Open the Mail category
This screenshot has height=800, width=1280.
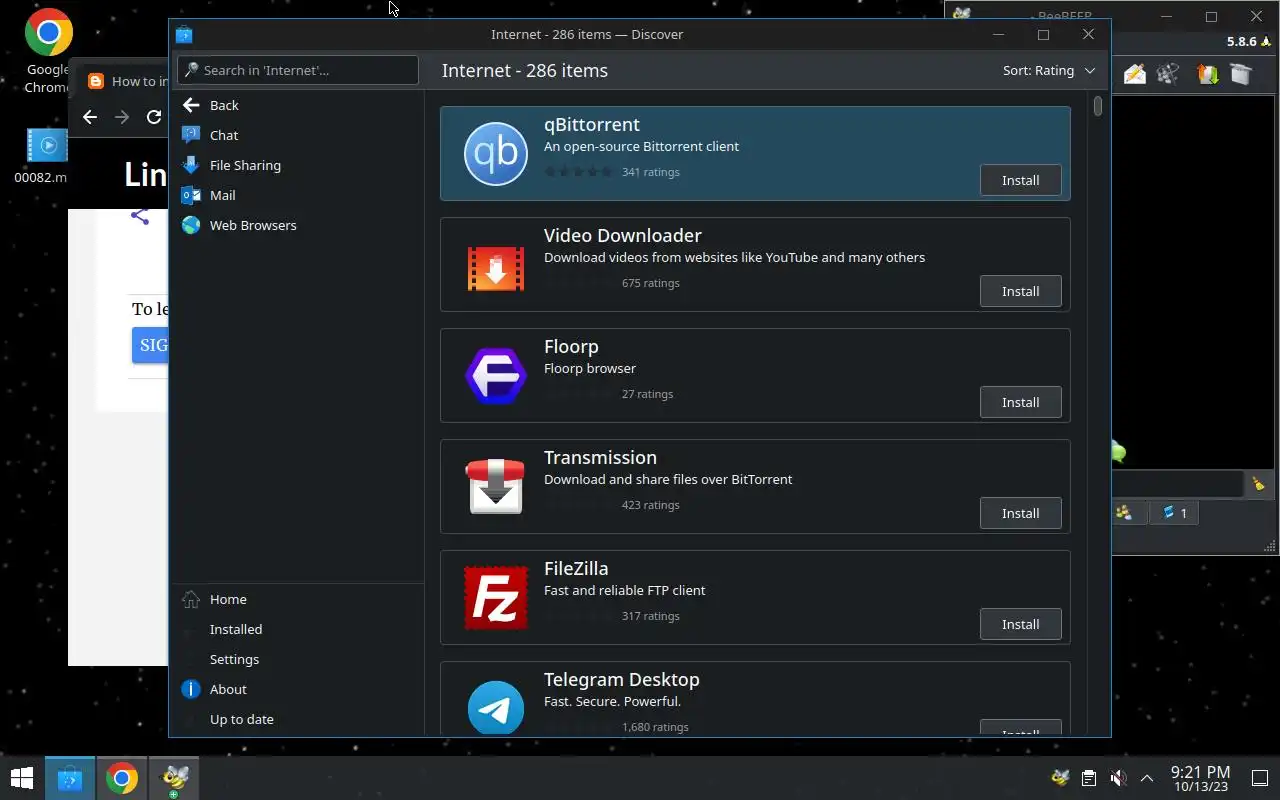coord(298,195)
